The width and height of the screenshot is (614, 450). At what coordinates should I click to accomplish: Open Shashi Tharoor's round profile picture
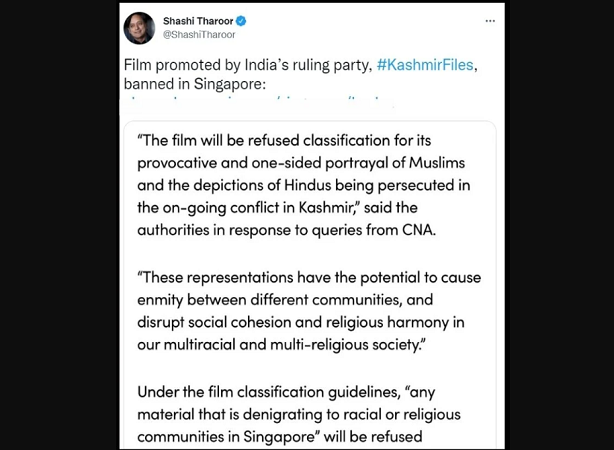[139, 28]
